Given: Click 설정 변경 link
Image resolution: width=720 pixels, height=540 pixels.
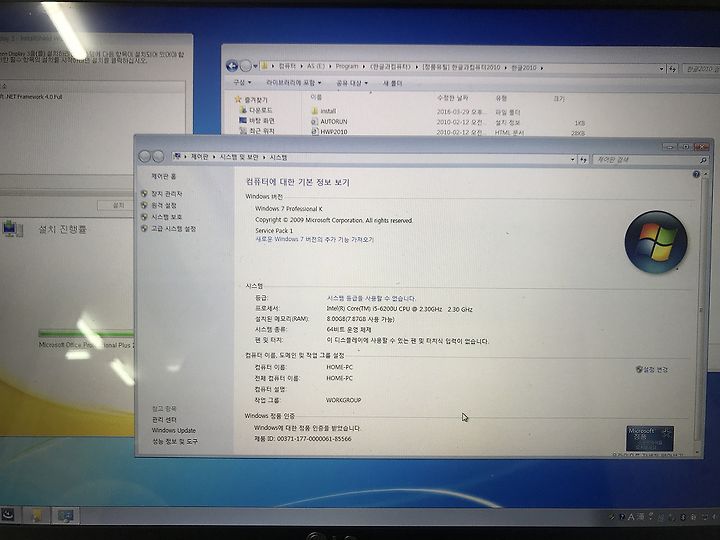Looking at the screenshot, I should pyautogui.click(x=652, y=370).
